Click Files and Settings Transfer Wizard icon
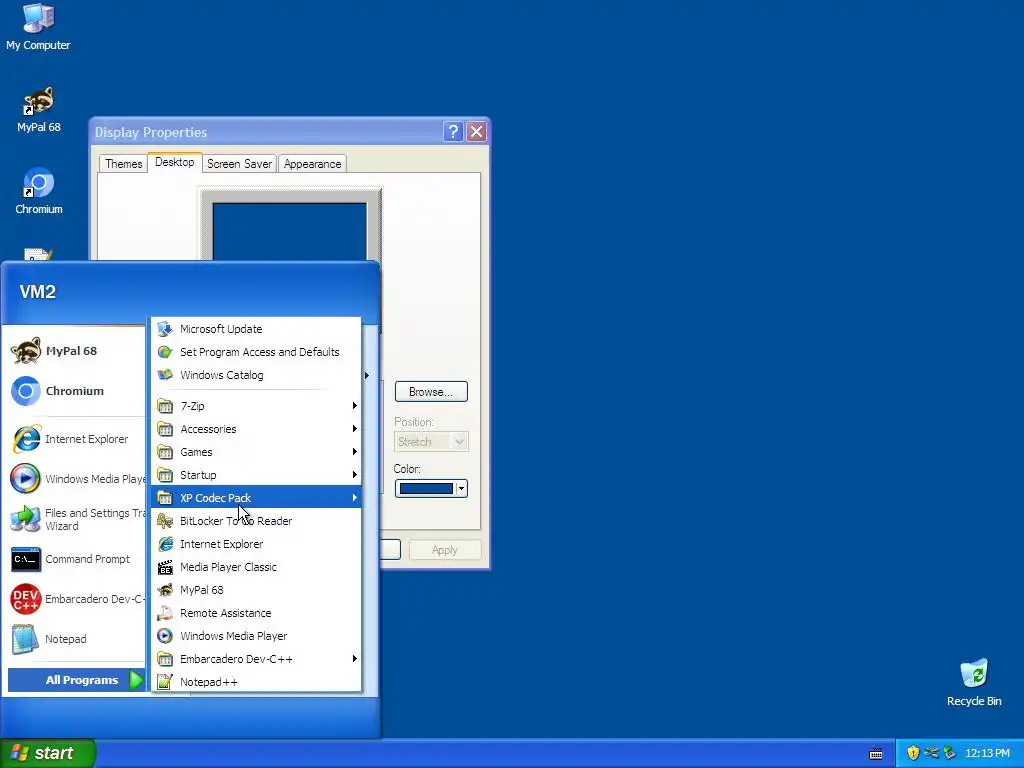 [25, 519]
